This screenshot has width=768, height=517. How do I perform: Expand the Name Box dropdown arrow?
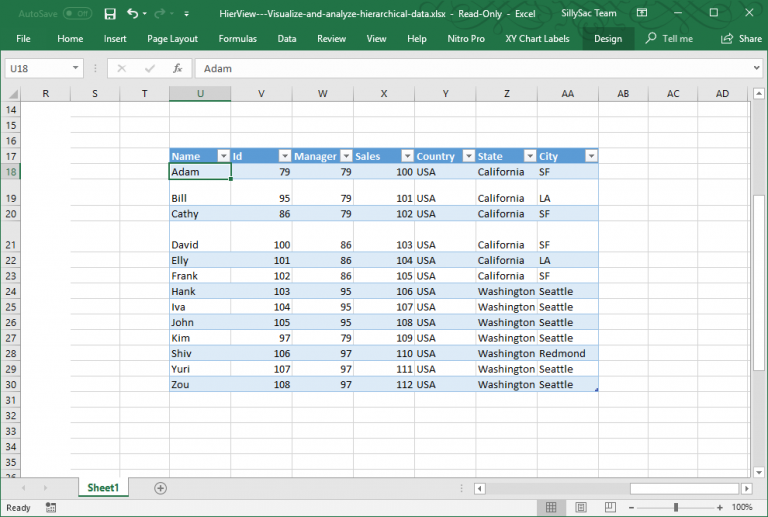click(x=76, y=68)
